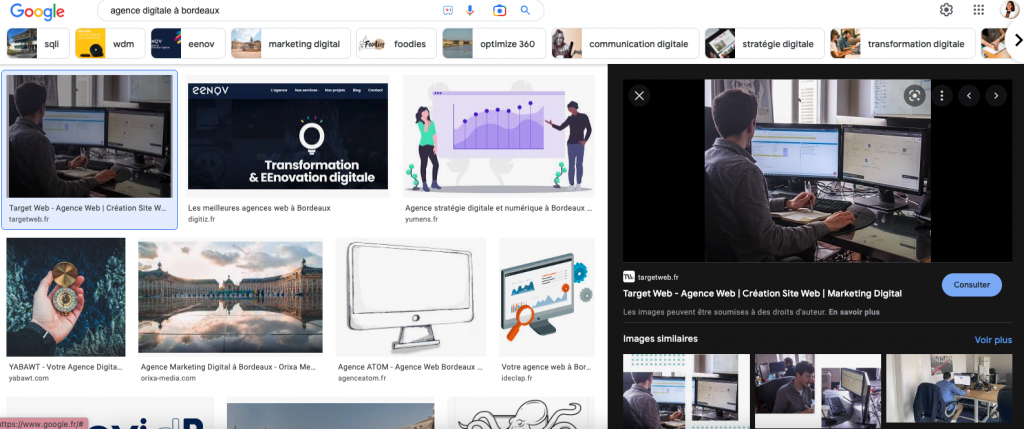
Task: Open the En savoir plus link
Action: (x=854, y=313)
